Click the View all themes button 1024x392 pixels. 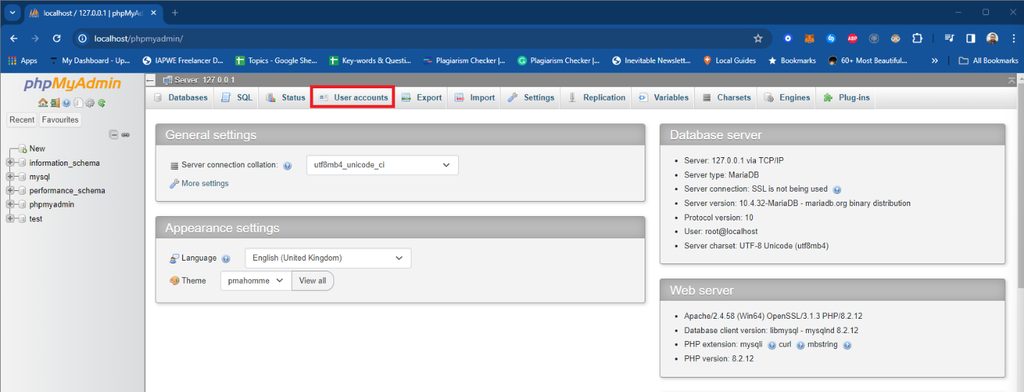(x=313, y=280)
